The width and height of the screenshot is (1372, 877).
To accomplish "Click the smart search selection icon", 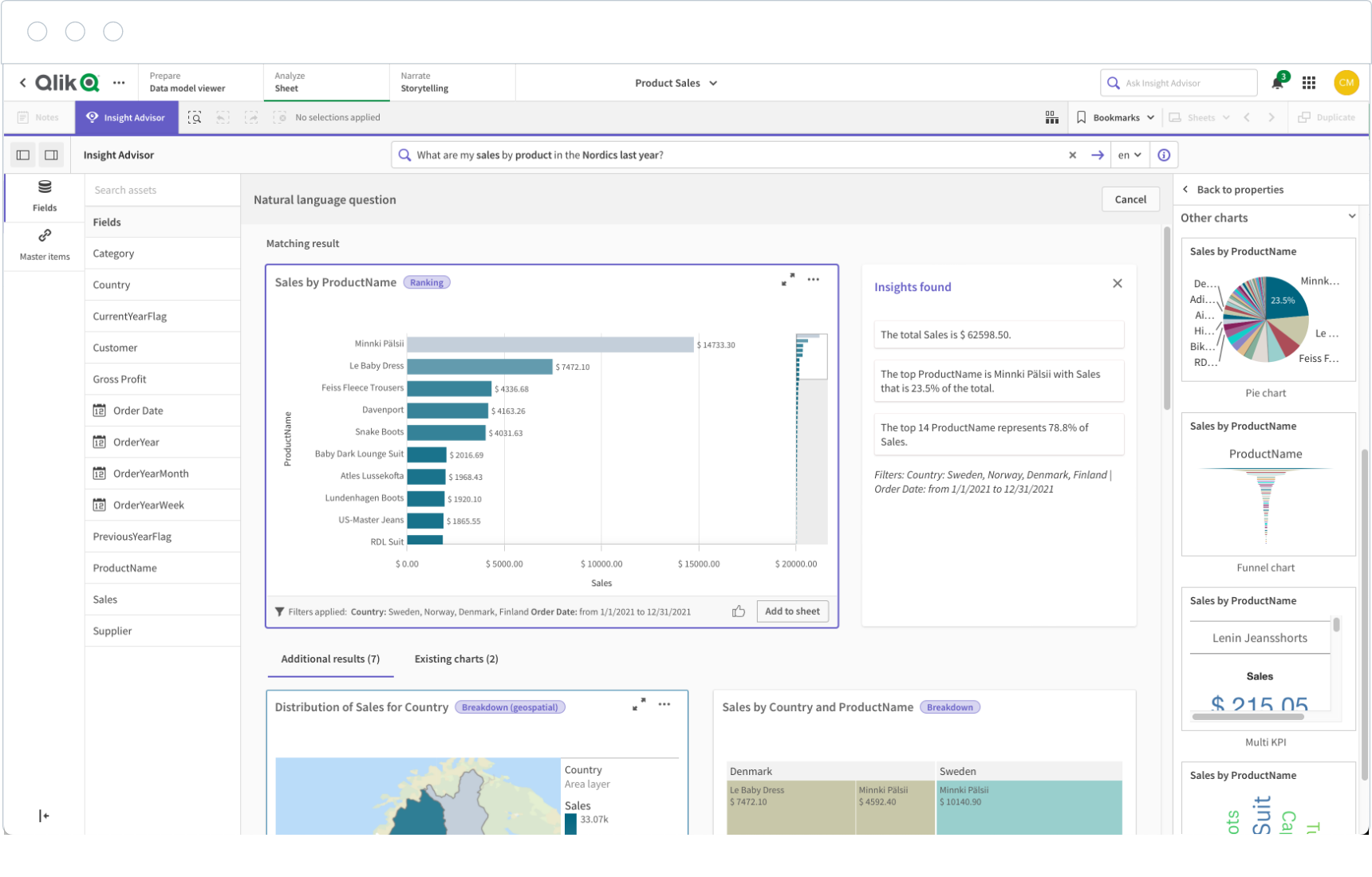I will pos(195,117).
